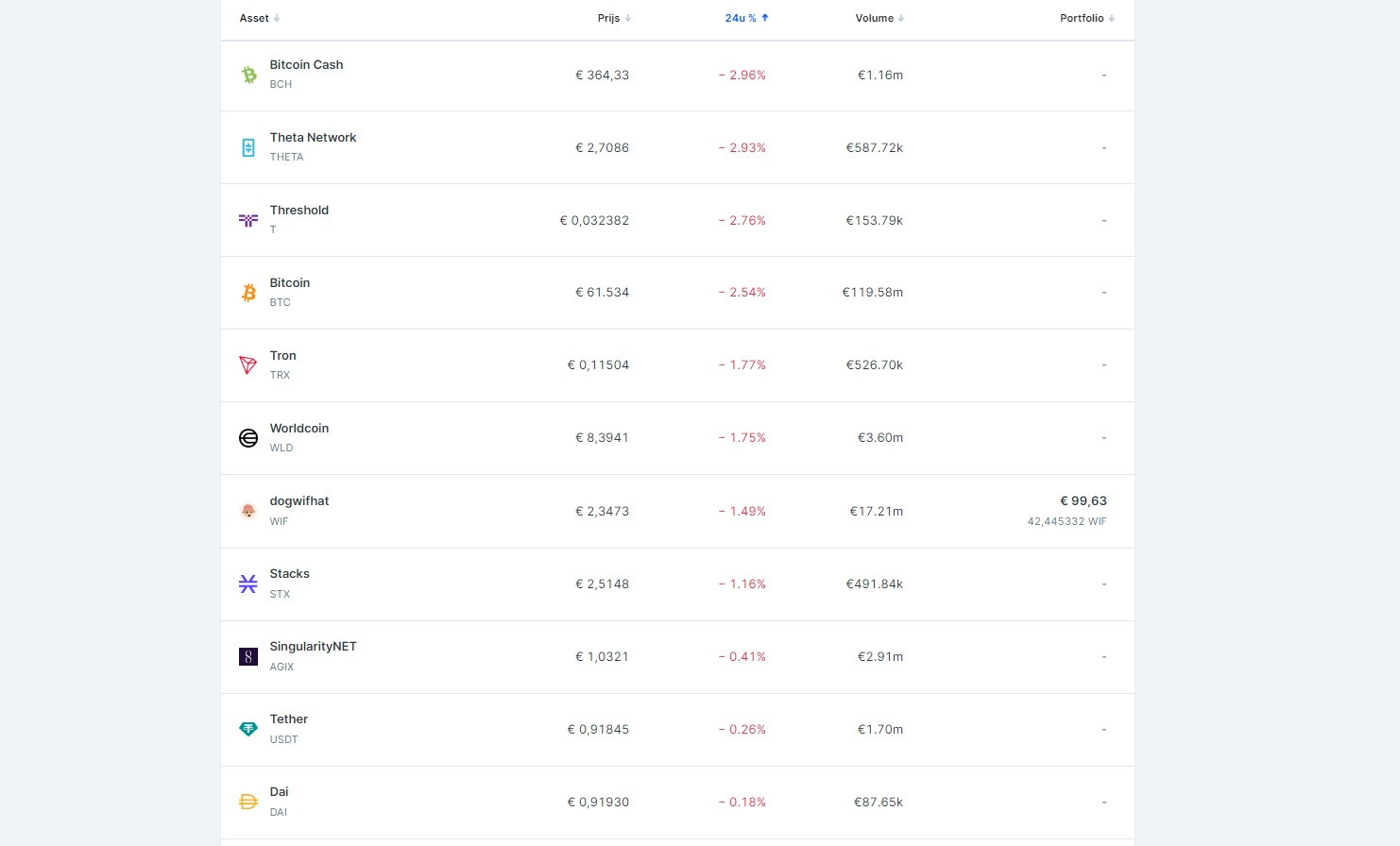Click the red Tron logo icon
This screenshot has width=1400, height=846.
[x=248, y=365]
